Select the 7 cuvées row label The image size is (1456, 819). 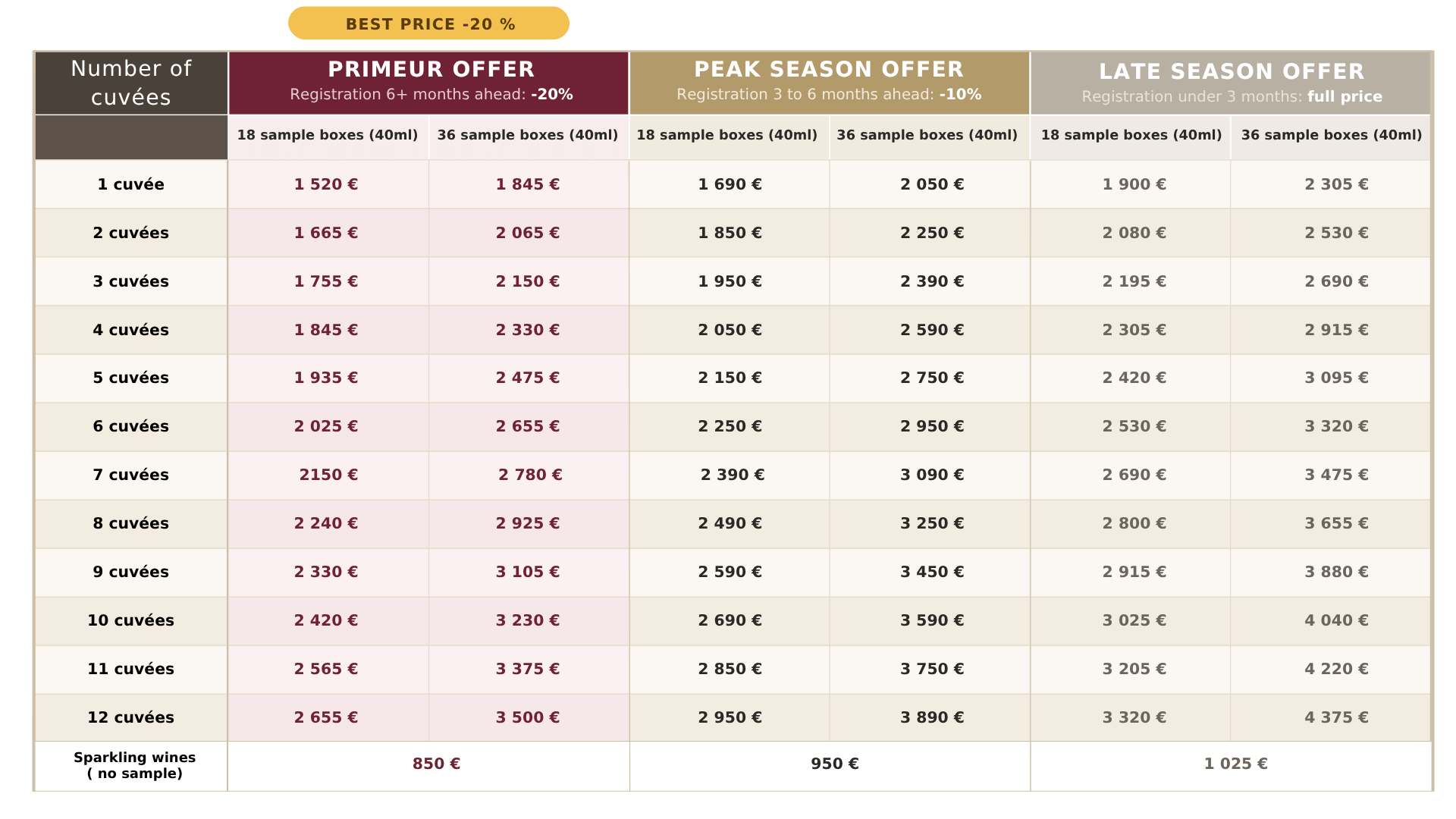[131, 475]
